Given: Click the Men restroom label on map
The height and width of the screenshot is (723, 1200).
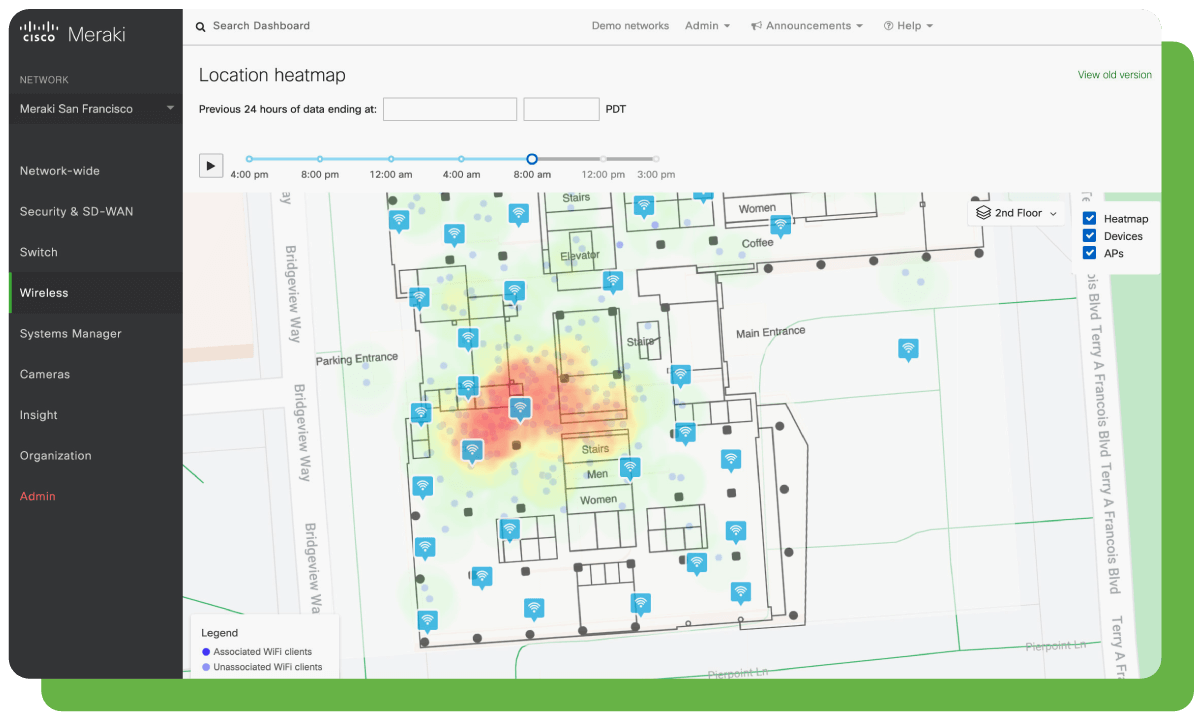Looking at the screenshot, I should tap(597, 474).
